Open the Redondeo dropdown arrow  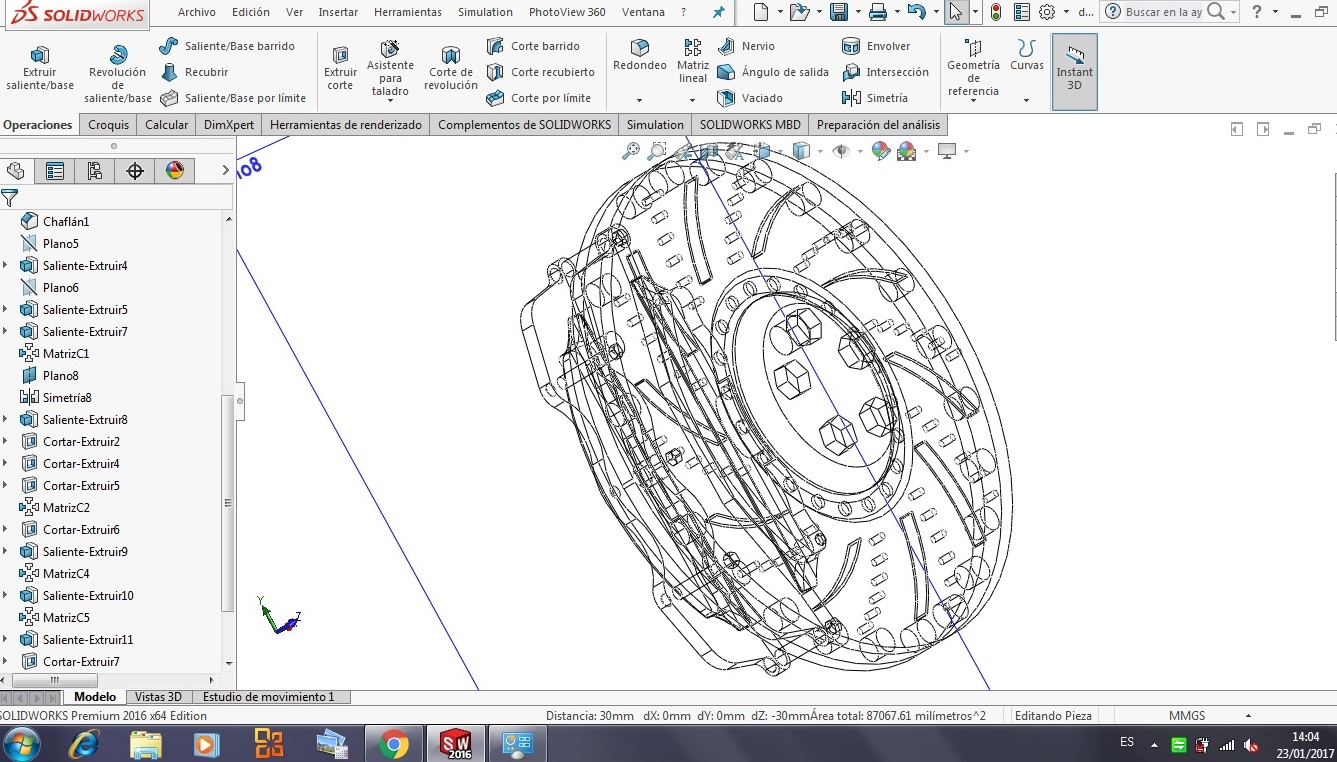[x=639, y=100]
